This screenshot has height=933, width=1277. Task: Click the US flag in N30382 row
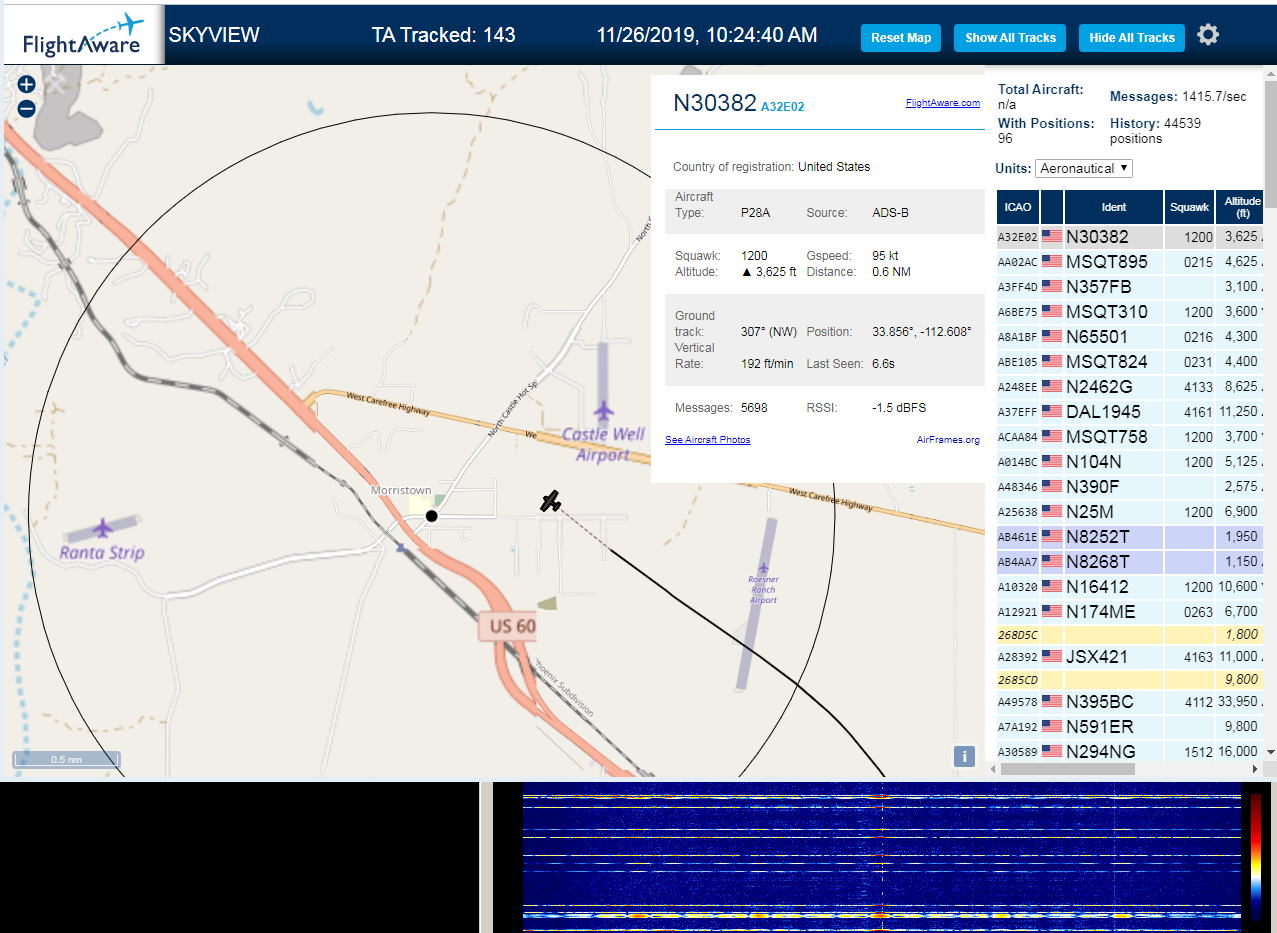click(x=1052, y=237)
